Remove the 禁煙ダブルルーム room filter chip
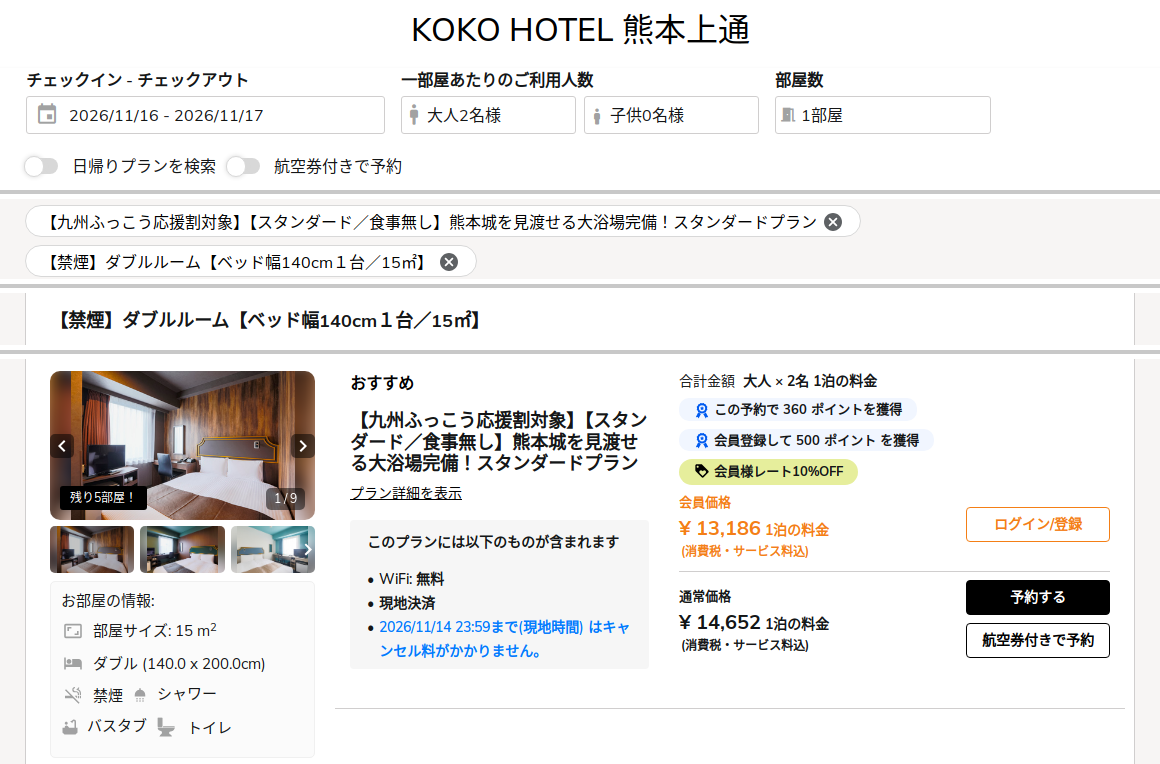 pyautogui.click(x=449, y=262)
